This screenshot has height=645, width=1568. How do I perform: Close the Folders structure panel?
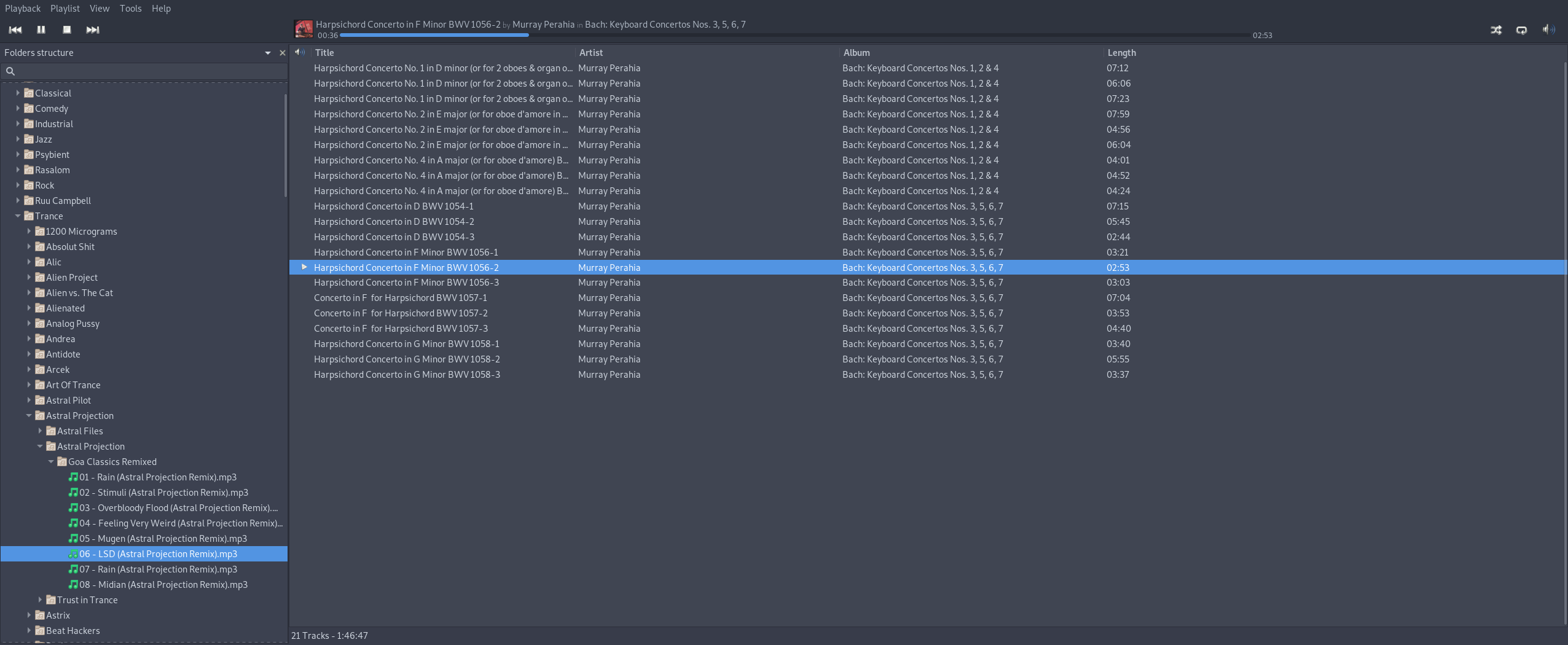click(283, 53)
